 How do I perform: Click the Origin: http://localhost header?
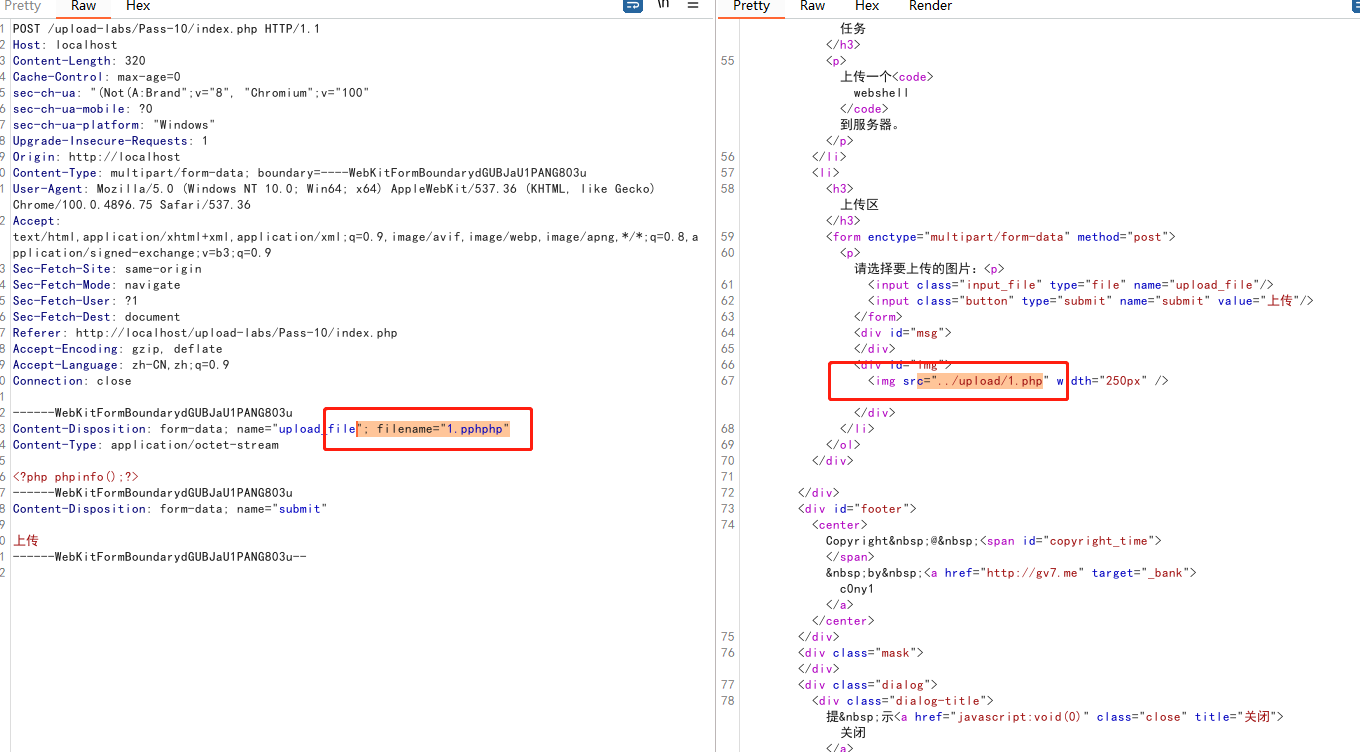coord(97,157)
